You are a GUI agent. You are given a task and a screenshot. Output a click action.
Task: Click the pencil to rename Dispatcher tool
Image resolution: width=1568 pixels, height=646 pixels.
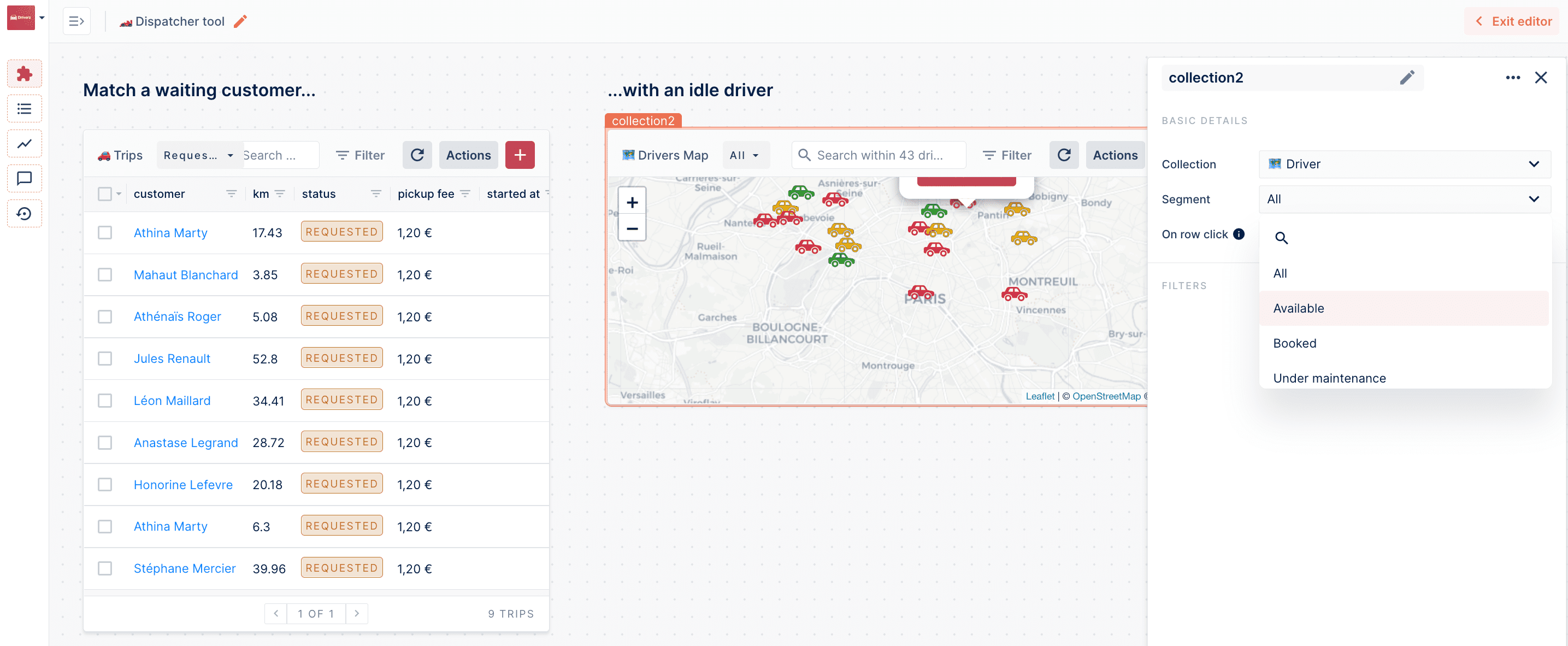(x=240, y=21)
